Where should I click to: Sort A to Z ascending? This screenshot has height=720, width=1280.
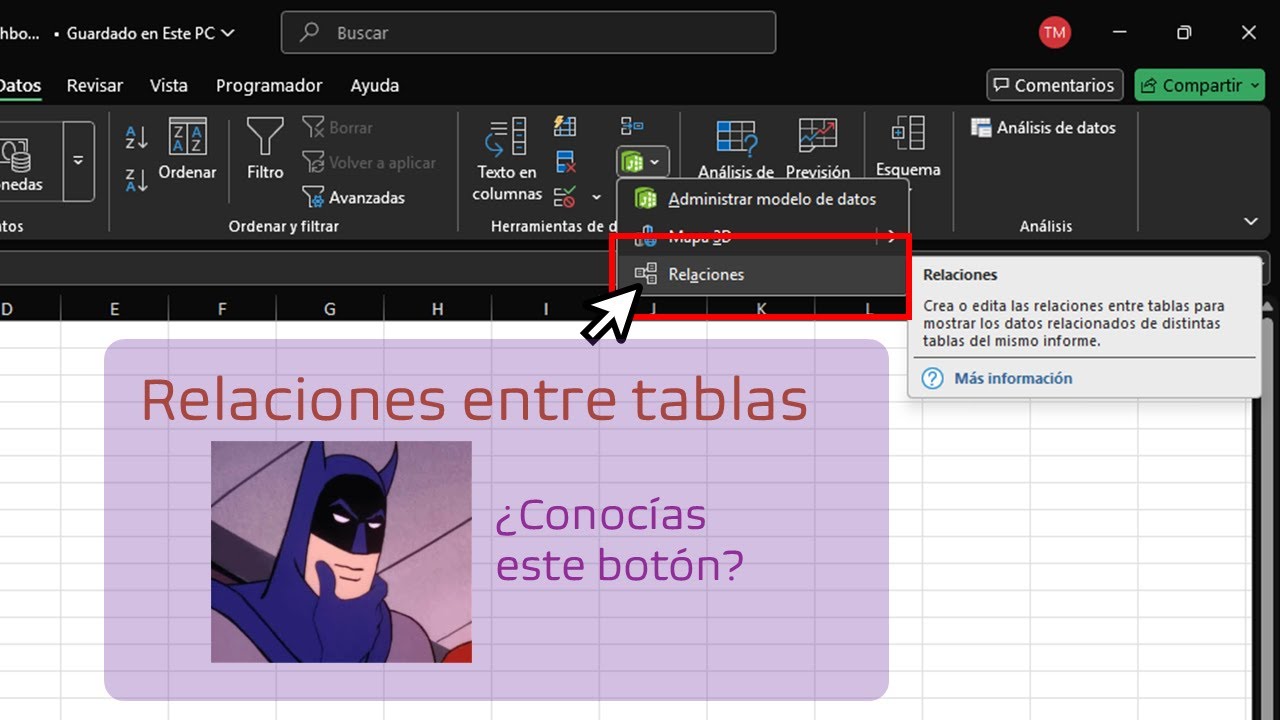coord(137,137)
